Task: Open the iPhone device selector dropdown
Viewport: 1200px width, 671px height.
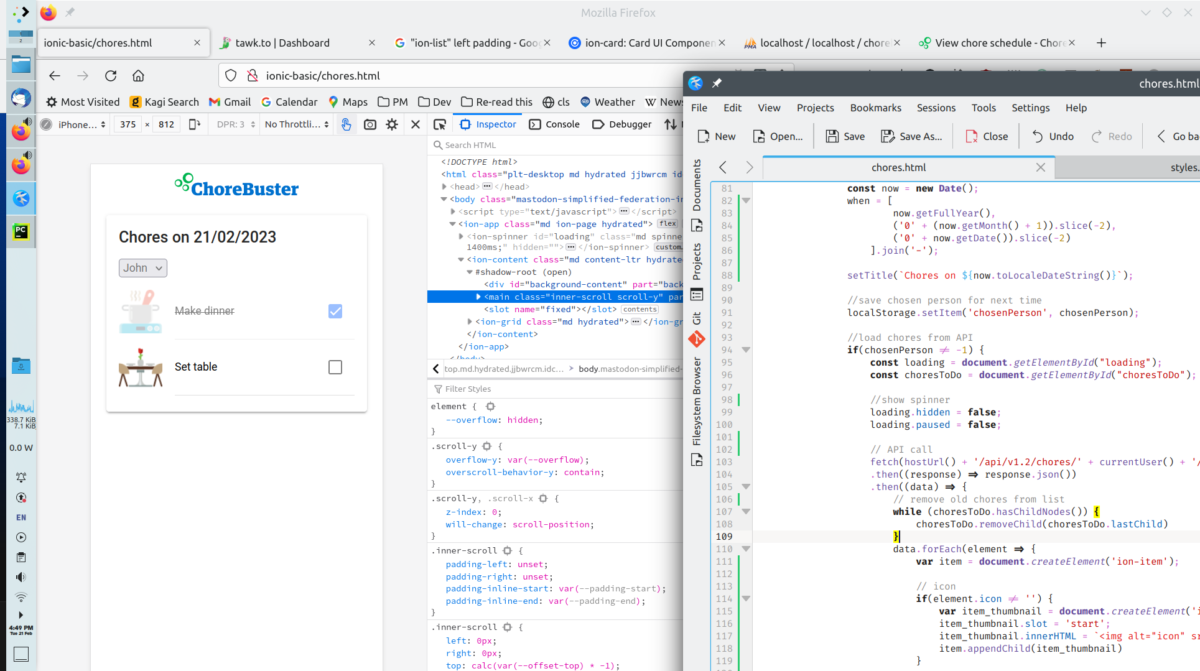Action: 80,125
